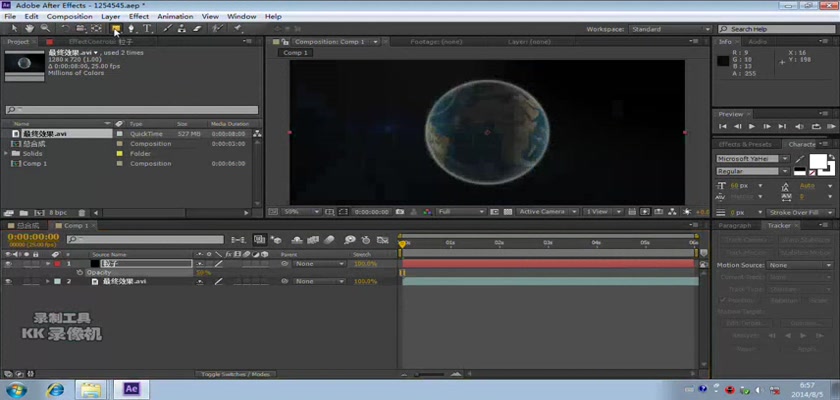This screenshot has width=840, height=400.
Task: Select the Unified Camera tool
Action: click(x=80, y=29)
